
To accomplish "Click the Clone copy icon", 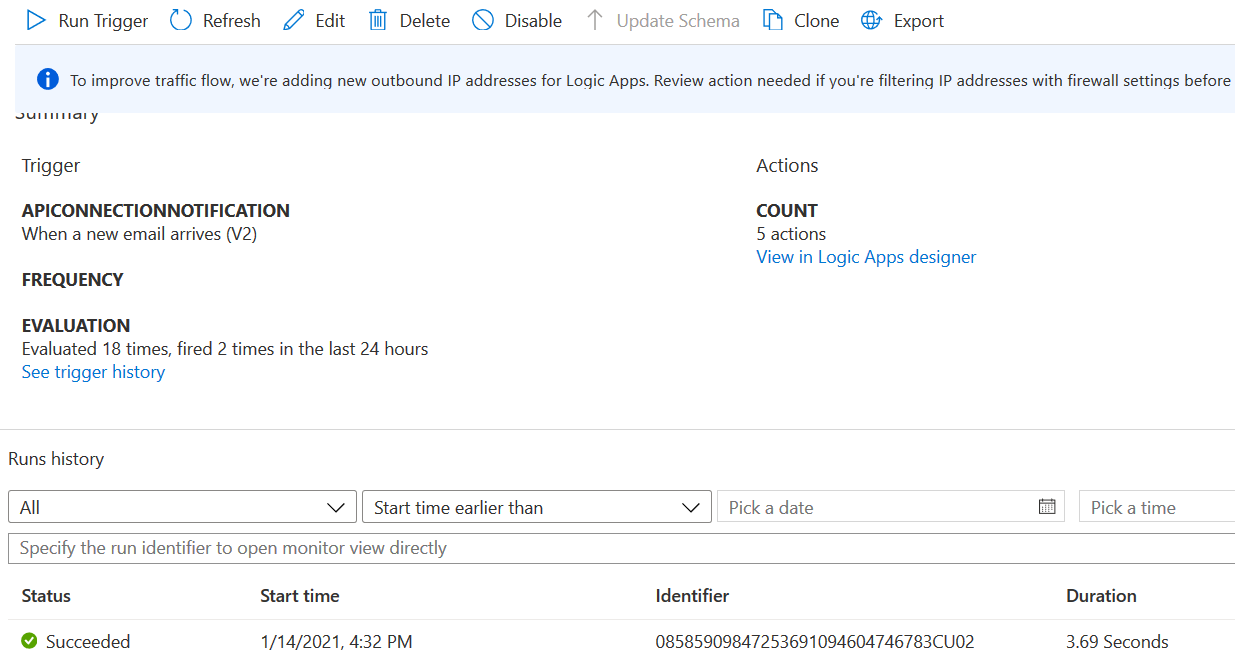I will coord(772,20).
